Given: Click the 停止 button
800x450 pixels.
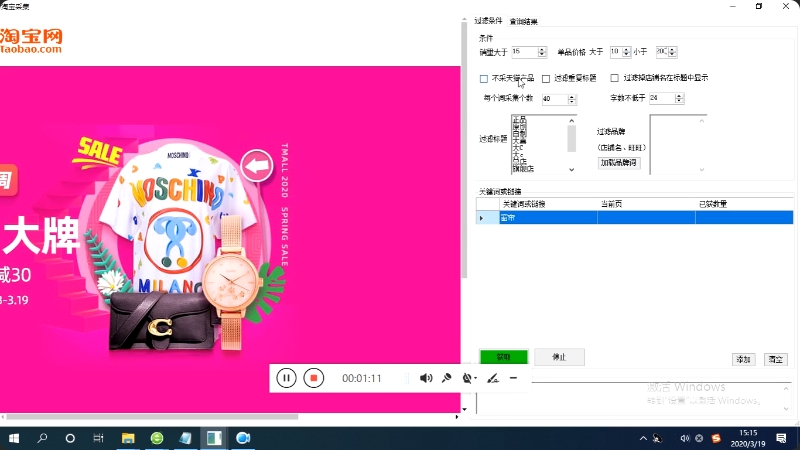Looking at the screenshot, I should point(559,357).
